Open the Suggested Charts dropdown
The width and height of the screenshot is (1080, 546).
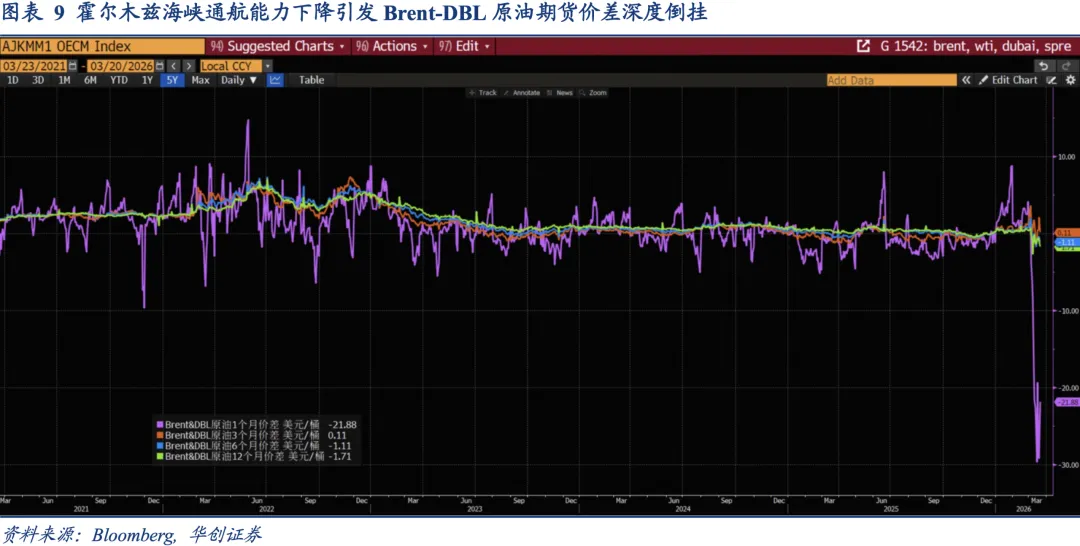click(x=278, y=46)
